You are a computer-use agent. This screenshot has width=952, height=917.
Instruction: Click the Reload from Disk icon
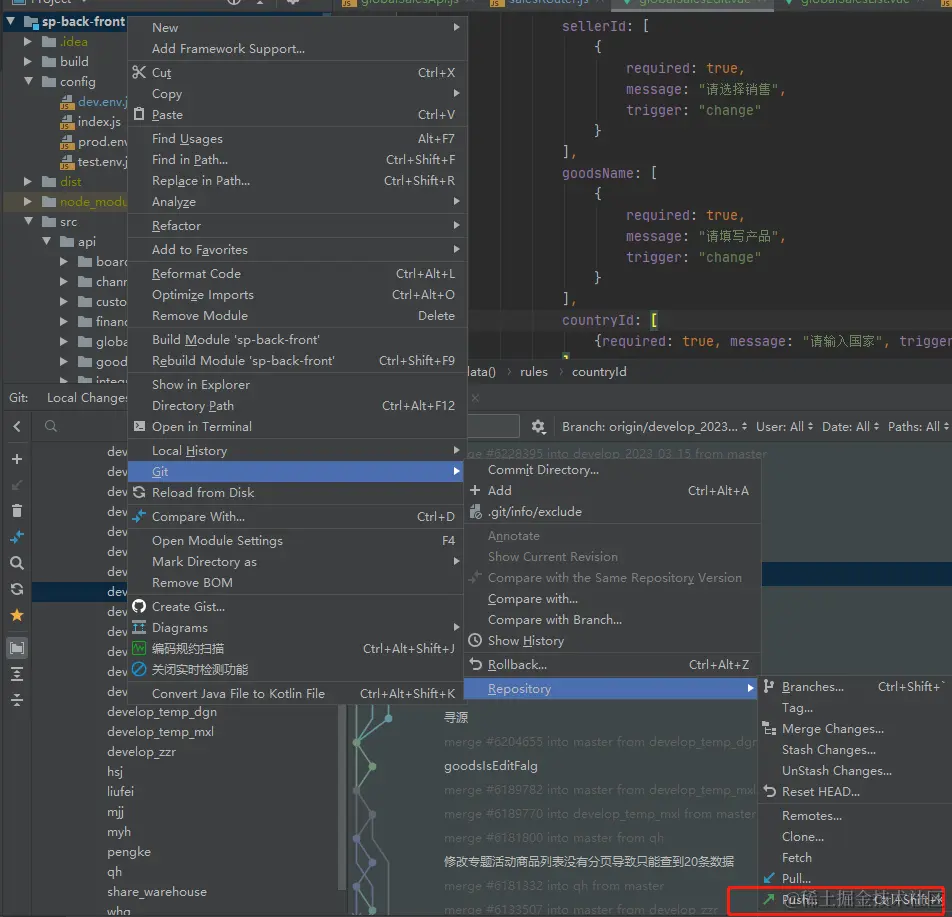(139, 493)
